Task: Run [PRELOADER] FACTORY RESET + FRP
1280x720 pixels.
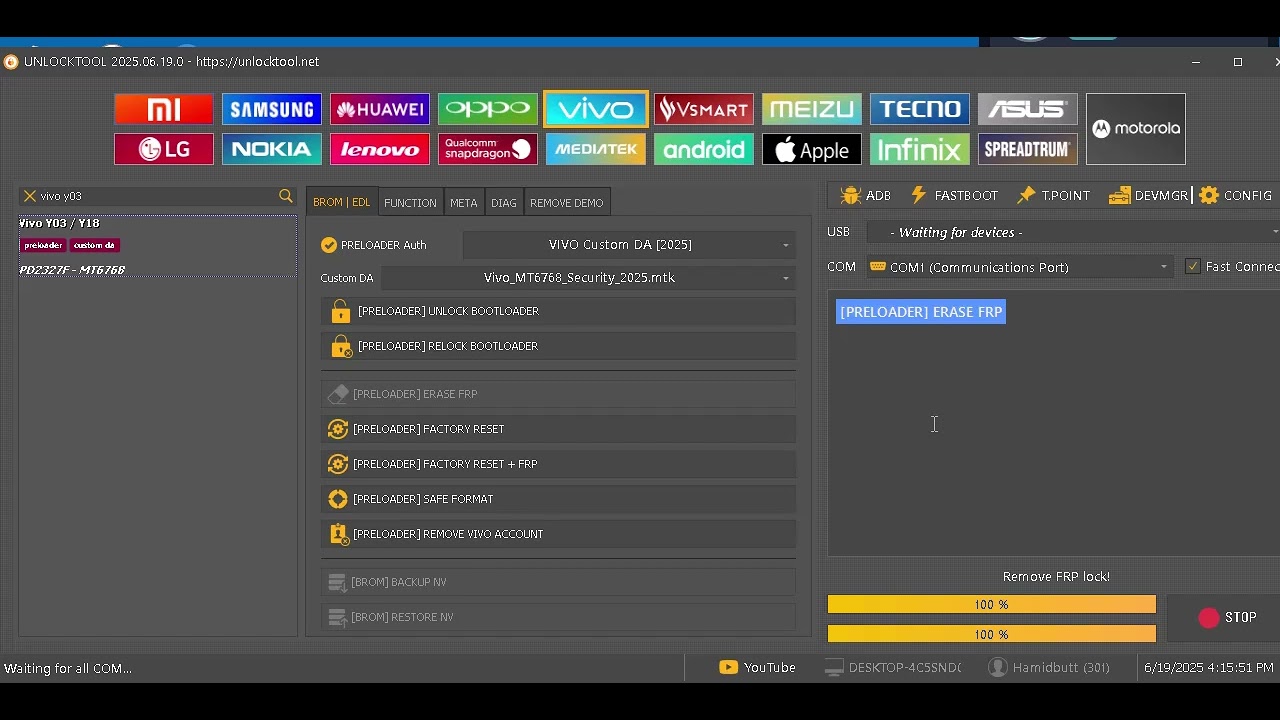Action: [x=559, y=464]
